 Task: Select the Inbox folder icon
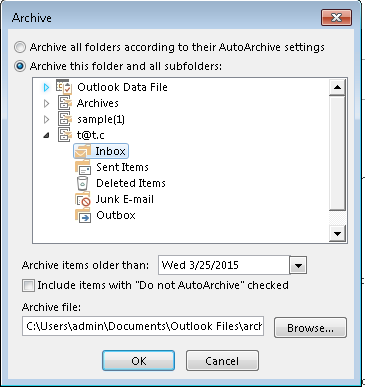(x=82, y=151)
